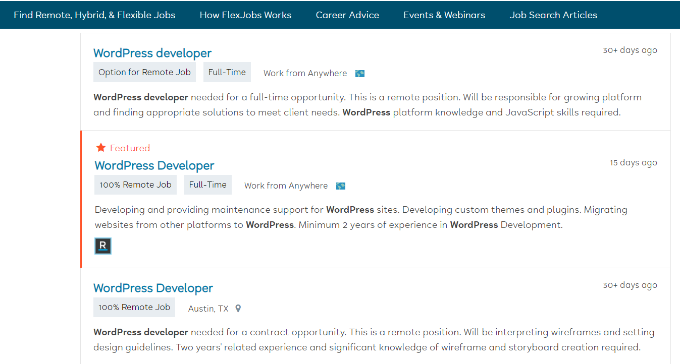
Task: Click 30+ days ago on Austin listing
Action: [630, 285]
